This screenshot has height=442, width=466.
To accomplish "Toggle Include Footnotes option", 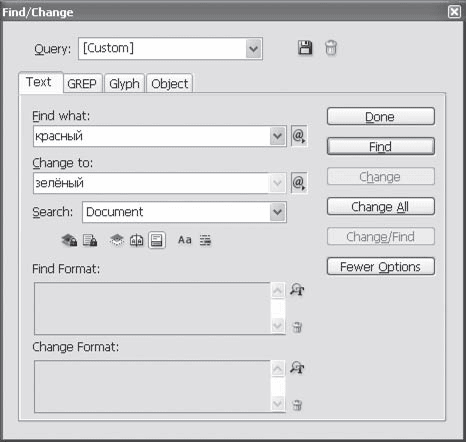I will click(157, 240).
